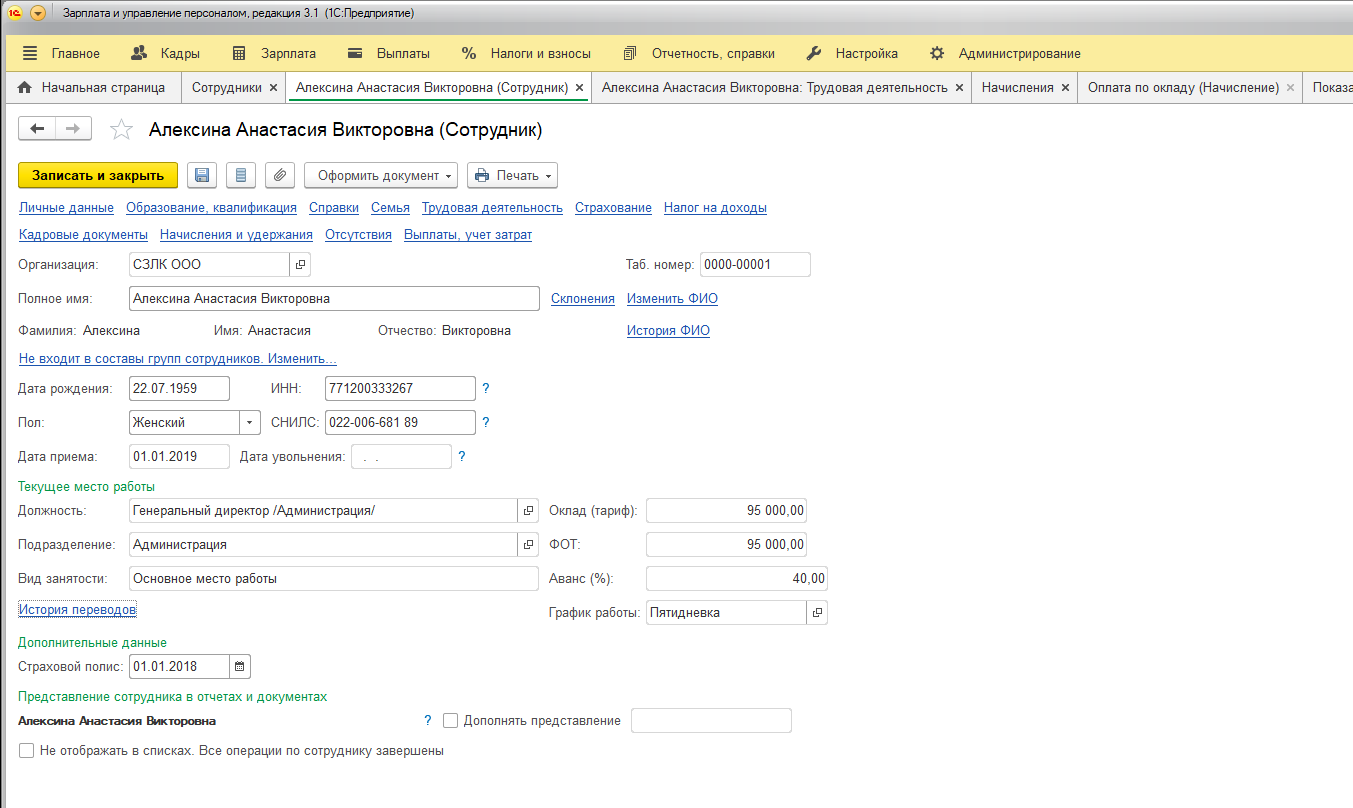Screen dimensions: 1353x808
Task: Add employee to favorites with star icon
Action: pos(121,130)
